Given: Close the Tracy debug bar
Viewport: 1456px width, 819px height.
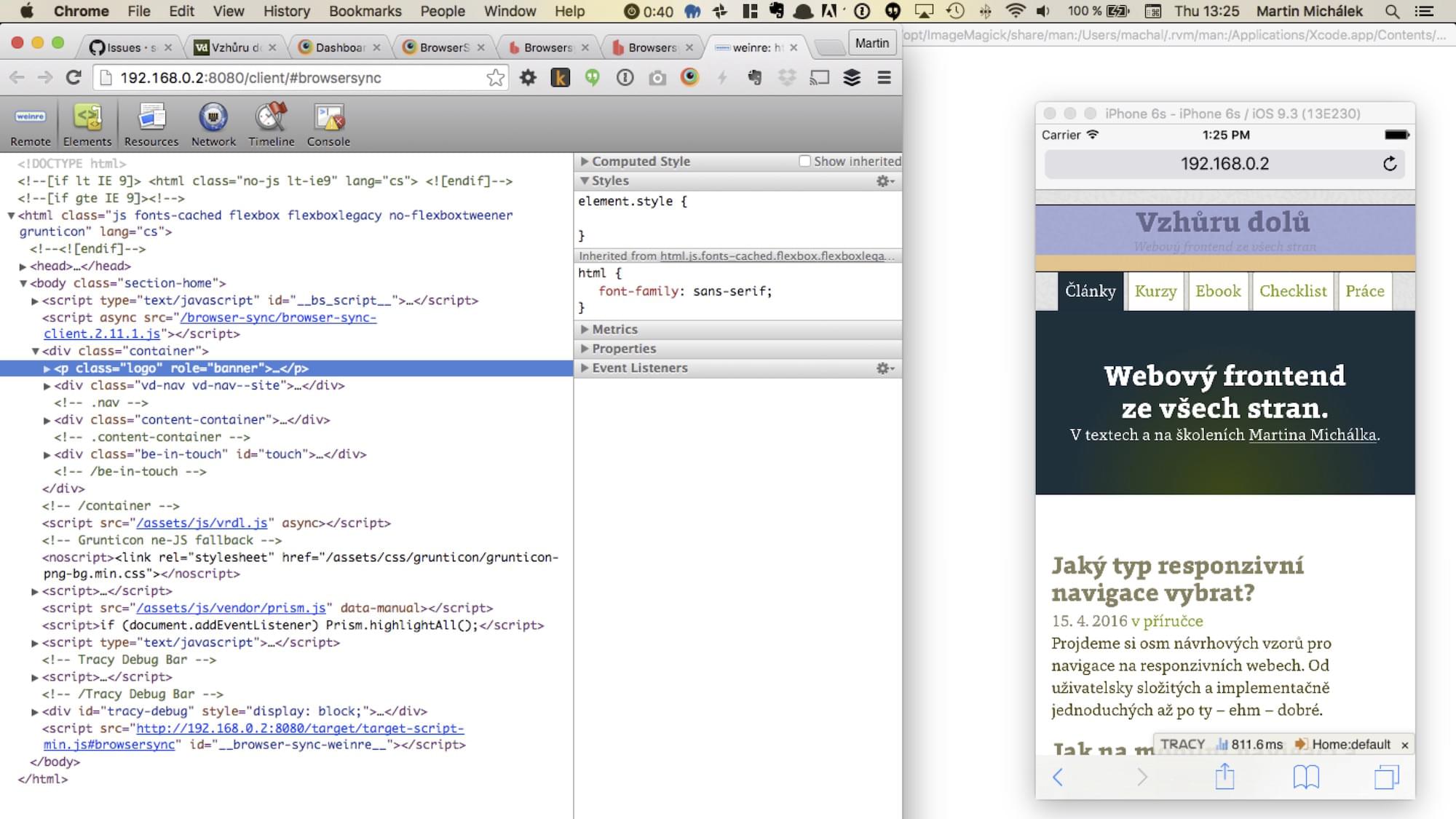Looking at the screenshot, I should tap(1404, 745).
